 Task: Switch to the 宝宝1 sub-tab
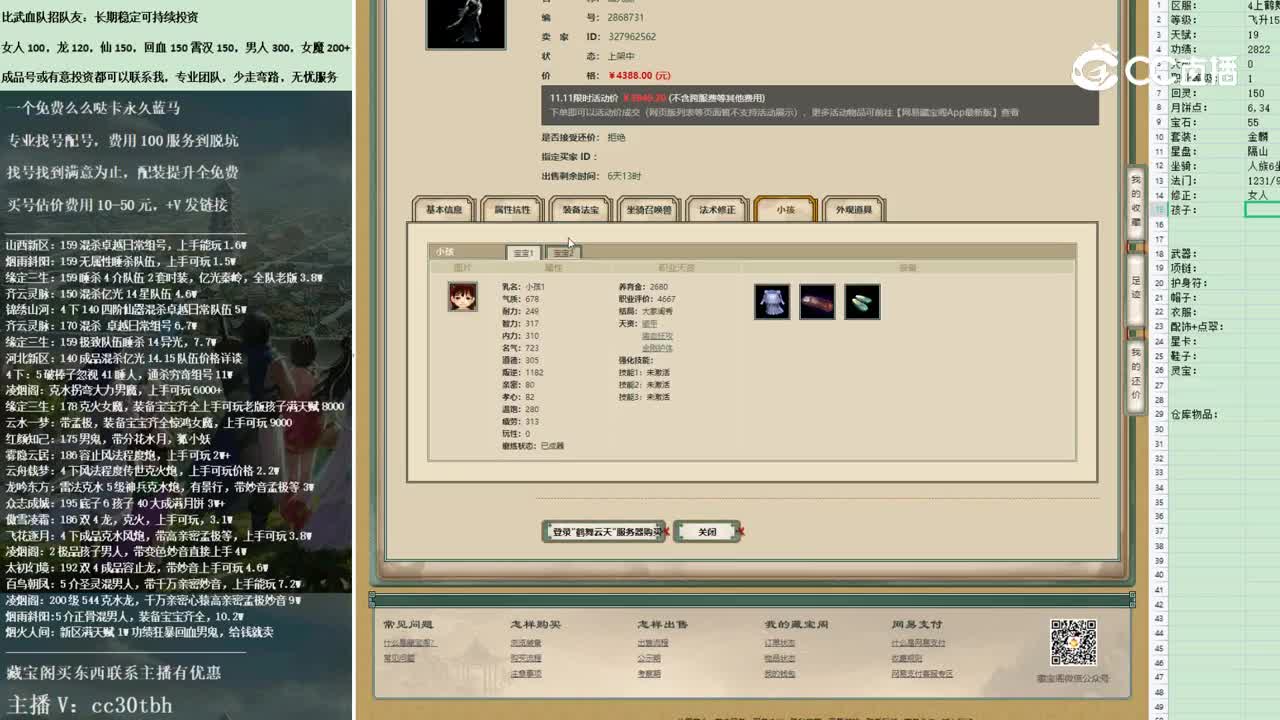(x=523, y=253)
